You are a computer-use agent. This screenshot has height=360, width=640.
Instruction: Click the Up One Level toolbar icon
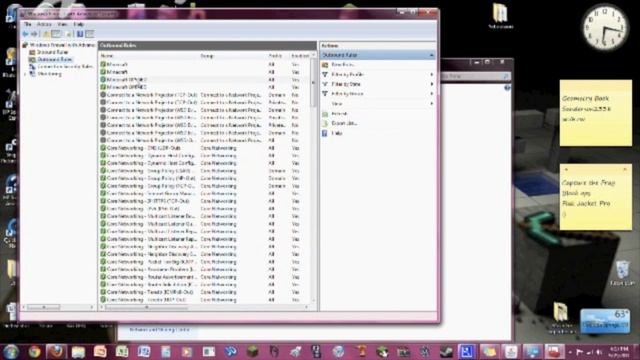pos(46,34)
